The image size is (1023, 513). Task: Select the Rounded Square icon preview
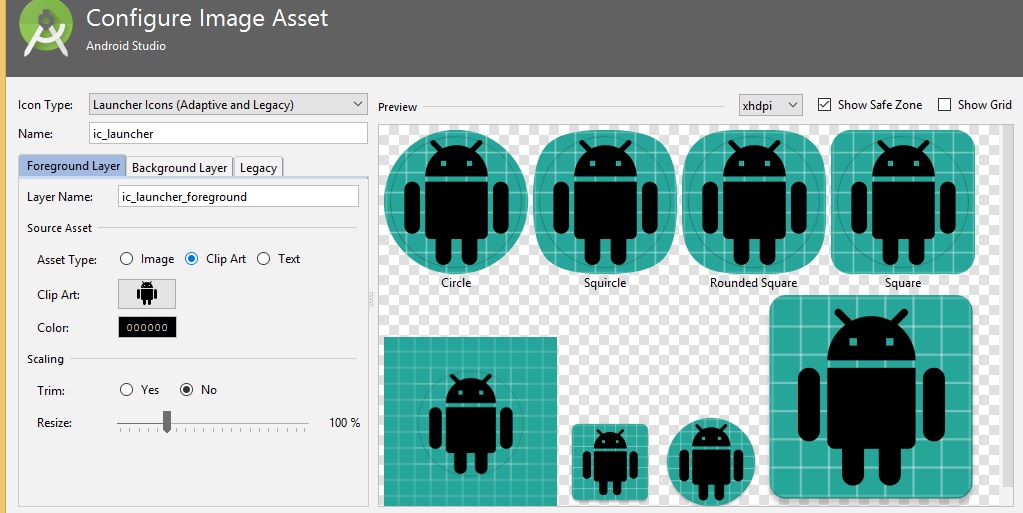click(x=753, y=201)
